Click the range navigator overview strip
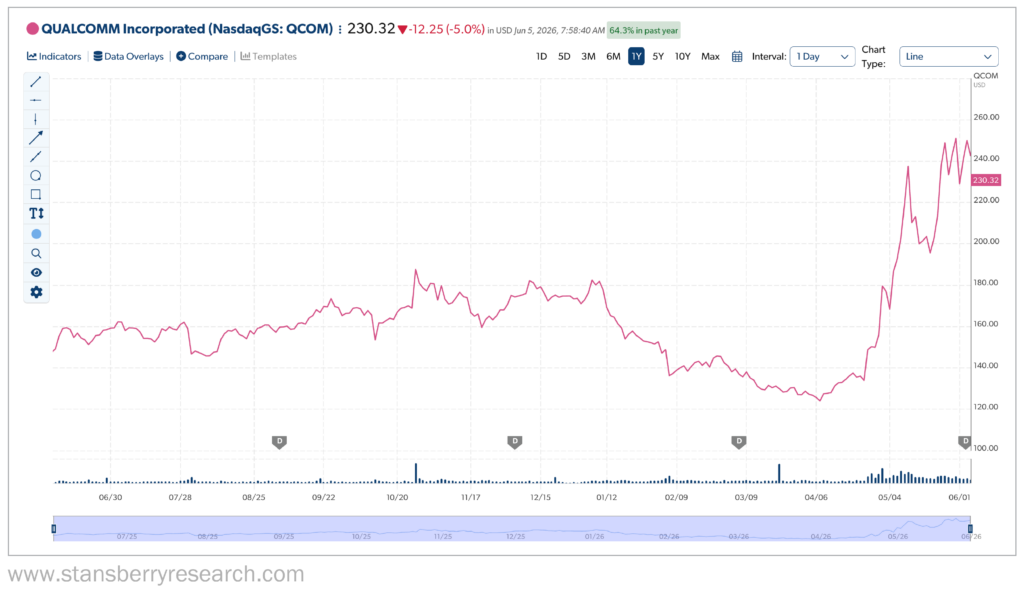This screenshot has height=596, width=1024. (512, 528)
